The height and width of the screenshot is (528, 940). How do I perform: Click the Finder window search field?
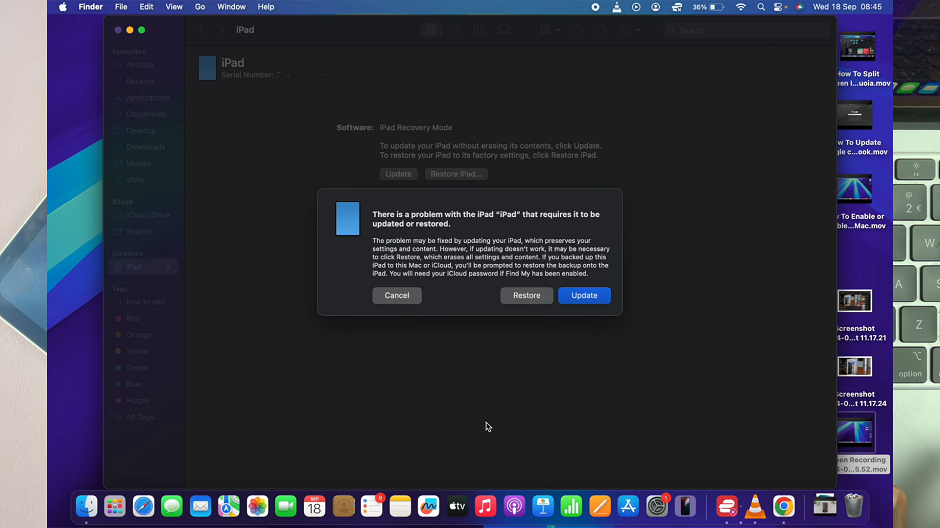click(x=746, y=30)
